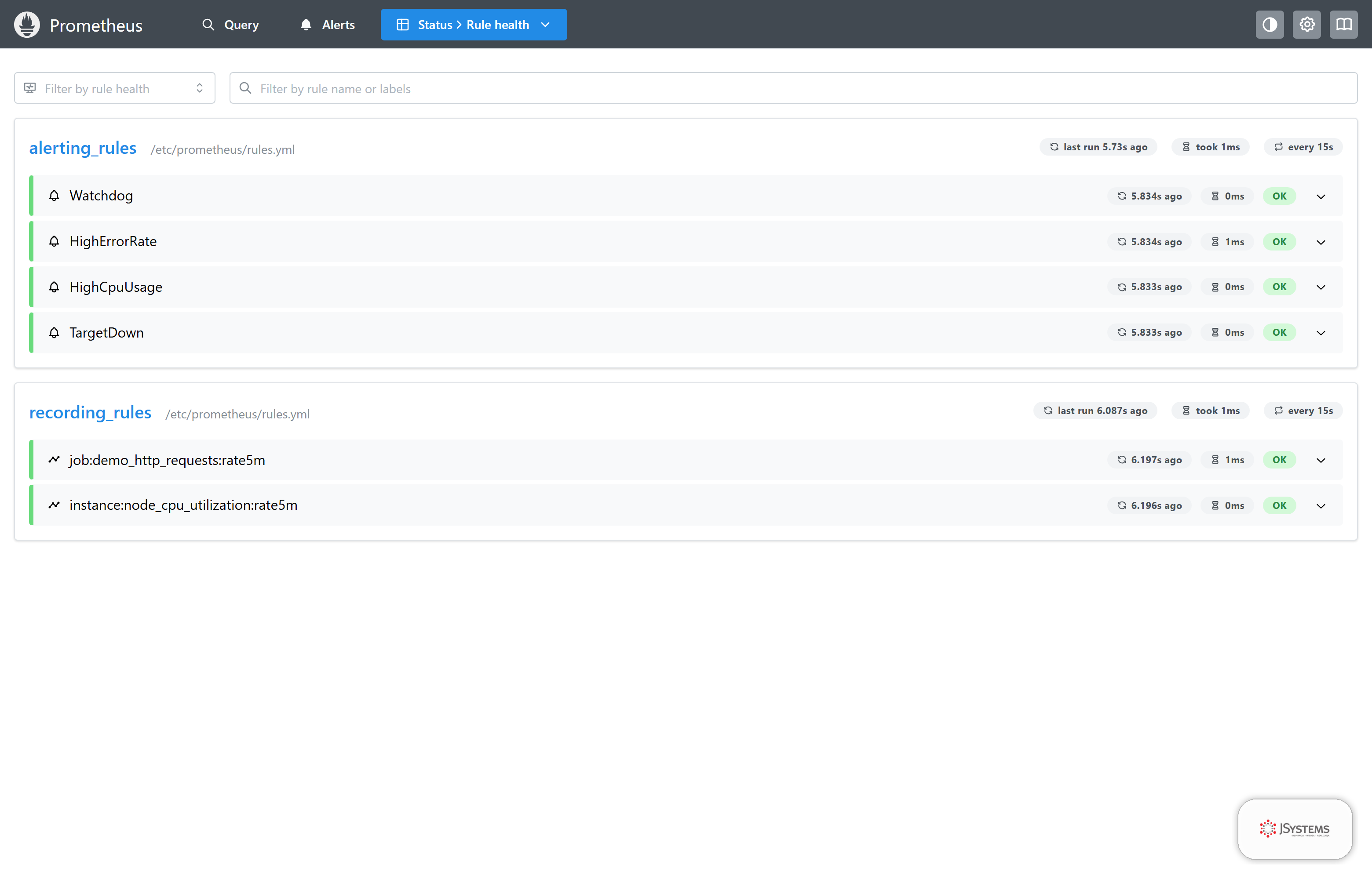Click the job:demo_http_requests:rate5m recording rule icon

click(x=54, y=459)
